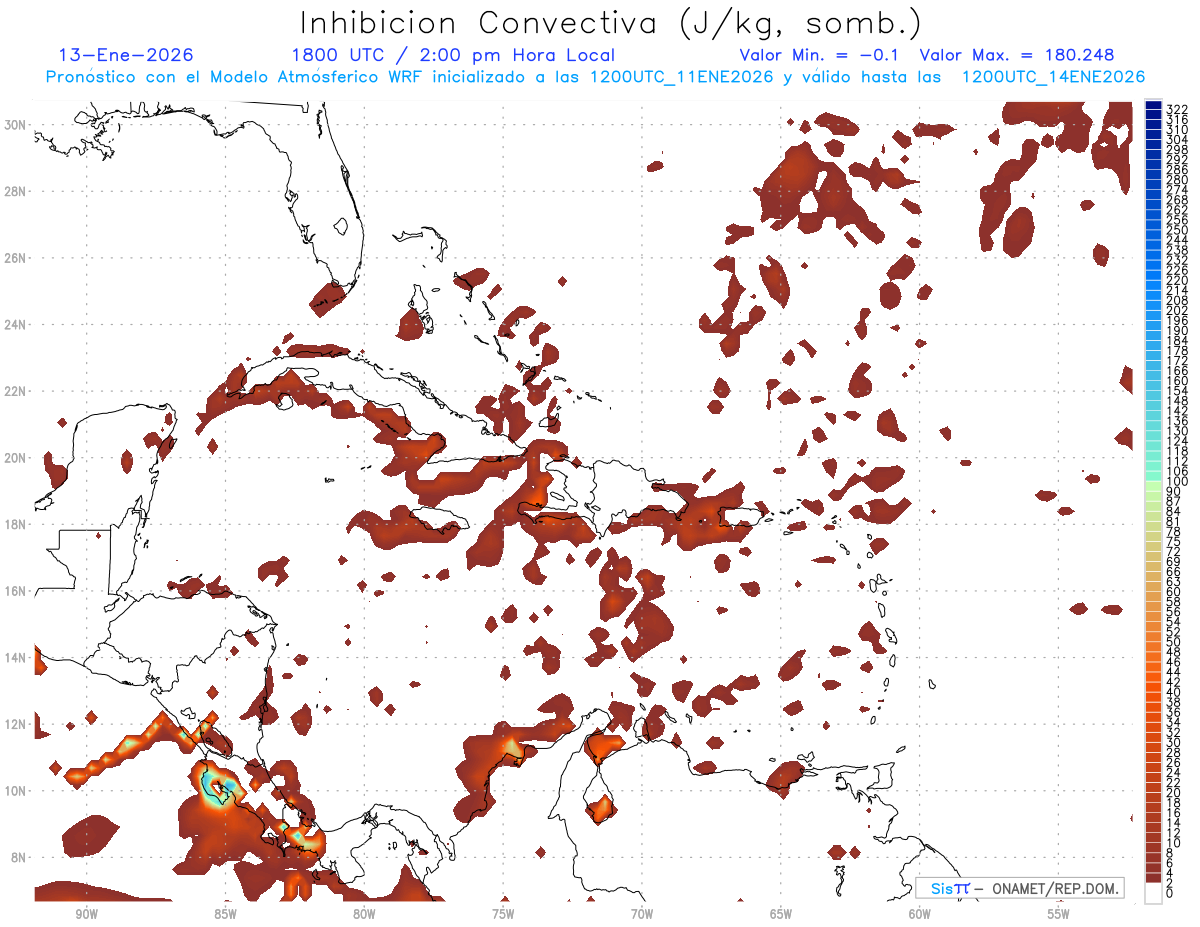Click the '10N' latitude label
This screenshot has width=1200, height=927.
click(x=16, y=791)
